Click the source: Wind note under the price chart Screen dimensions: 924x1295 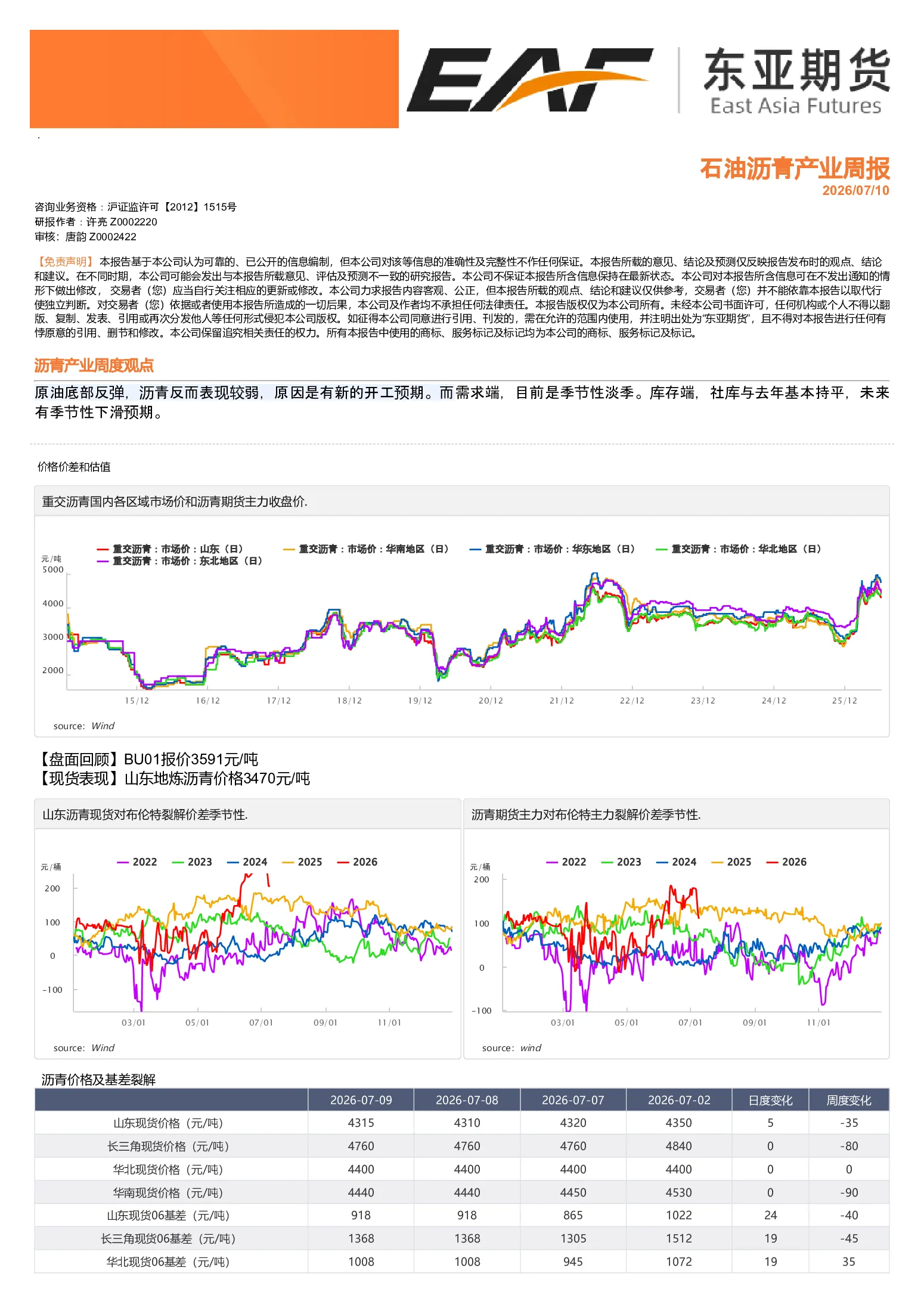[x=84, y=726]
